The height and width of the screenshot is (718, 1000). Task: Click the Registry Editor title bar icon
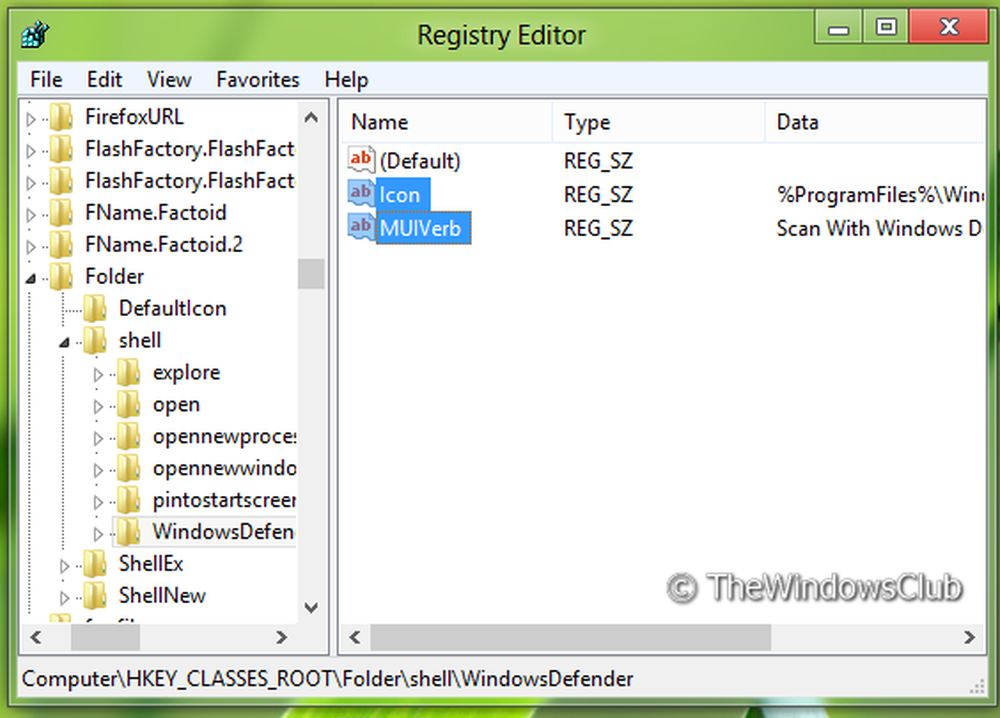click(33, 33)
